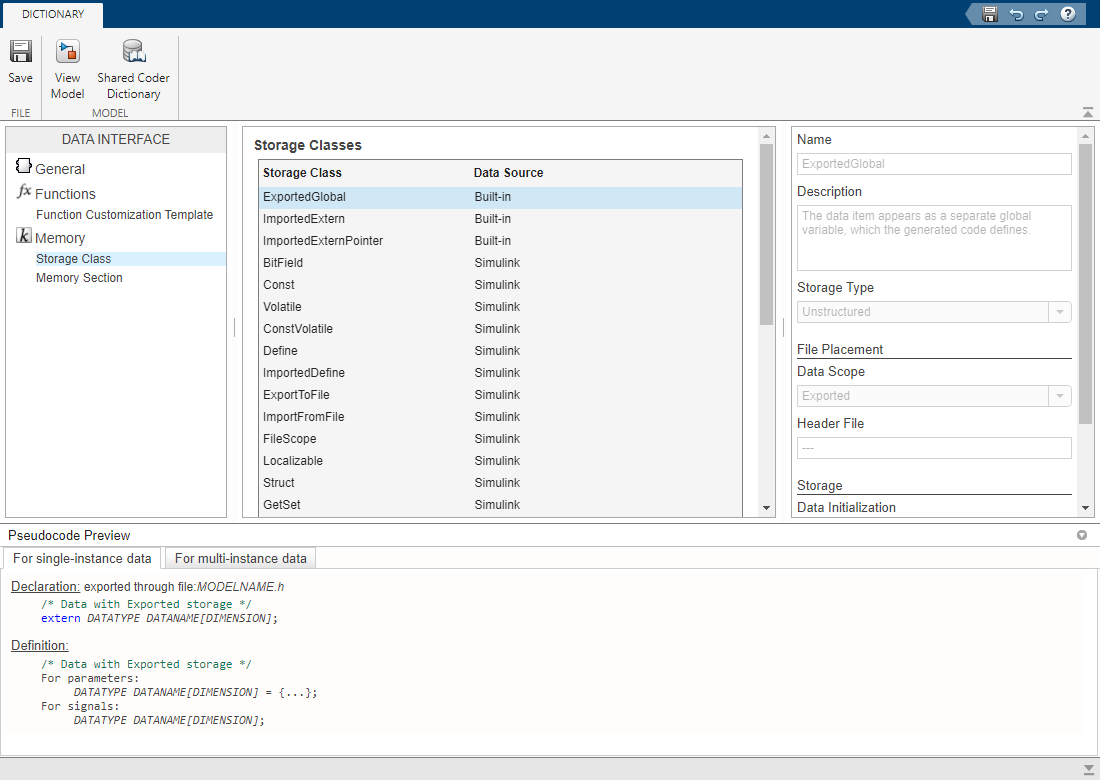Image resolution: width=1100 pixels, height=780 pixels.
Task: Collapse the toolstrip using the ribbon arrow
Action: (1087, 112)
